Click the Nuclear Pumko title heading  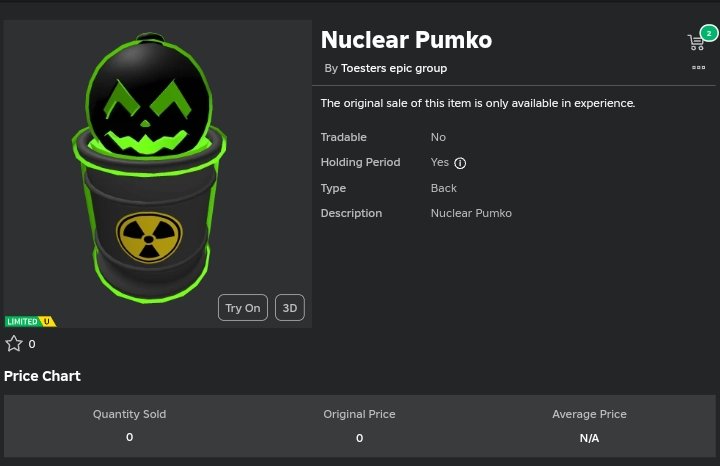(406, 39)
